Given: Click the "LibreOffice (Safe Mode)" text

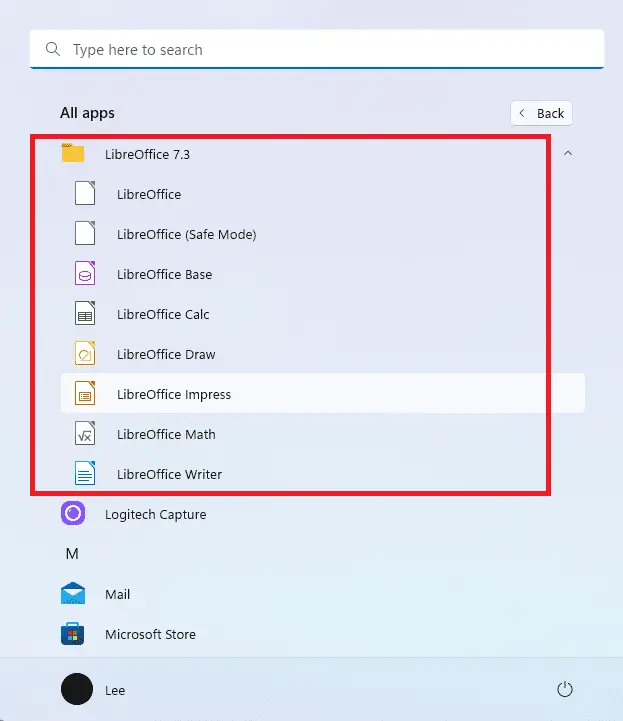Looking at the screenshot, I should point(186,235).
